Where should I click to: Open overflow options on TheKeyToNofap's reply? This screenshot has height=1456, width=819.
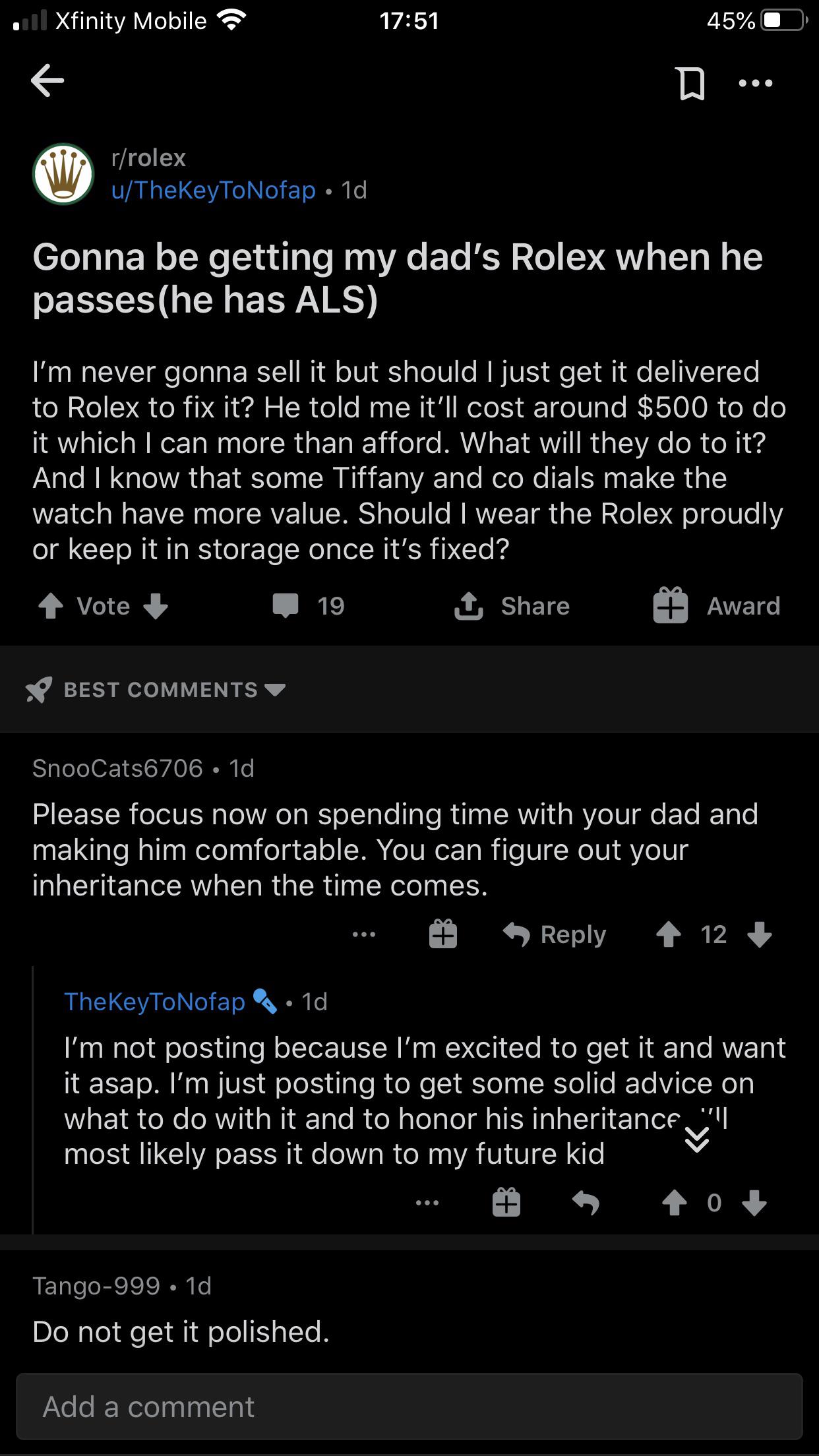427,1201
